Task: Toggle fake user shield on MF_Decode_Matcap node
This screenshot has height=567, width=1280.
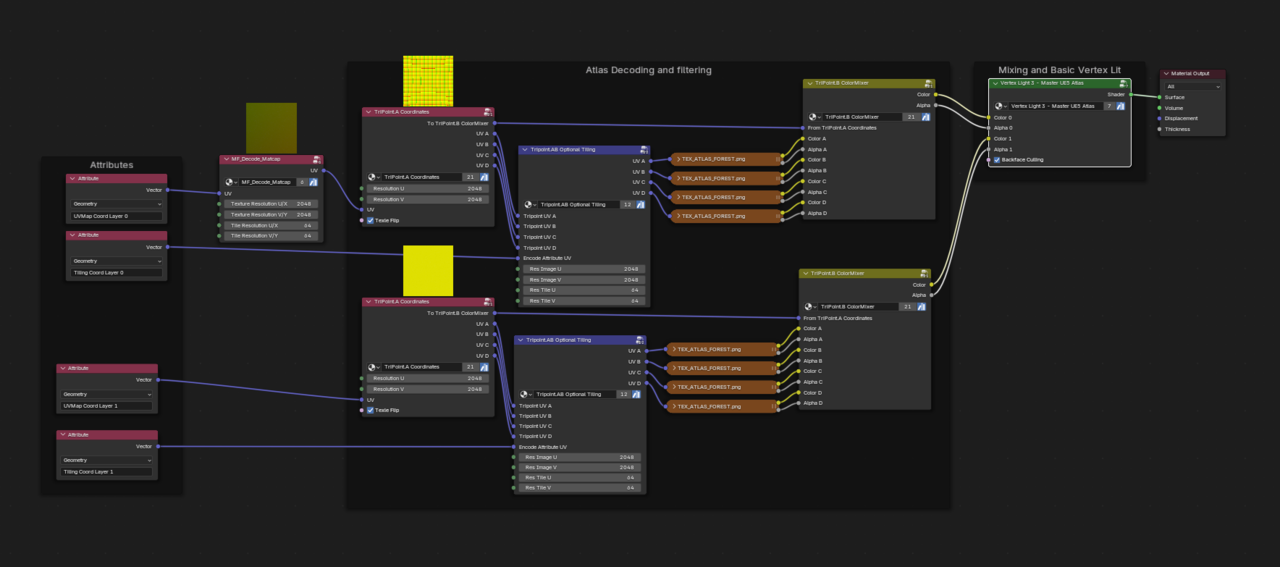Action: [x=315, y=182]
